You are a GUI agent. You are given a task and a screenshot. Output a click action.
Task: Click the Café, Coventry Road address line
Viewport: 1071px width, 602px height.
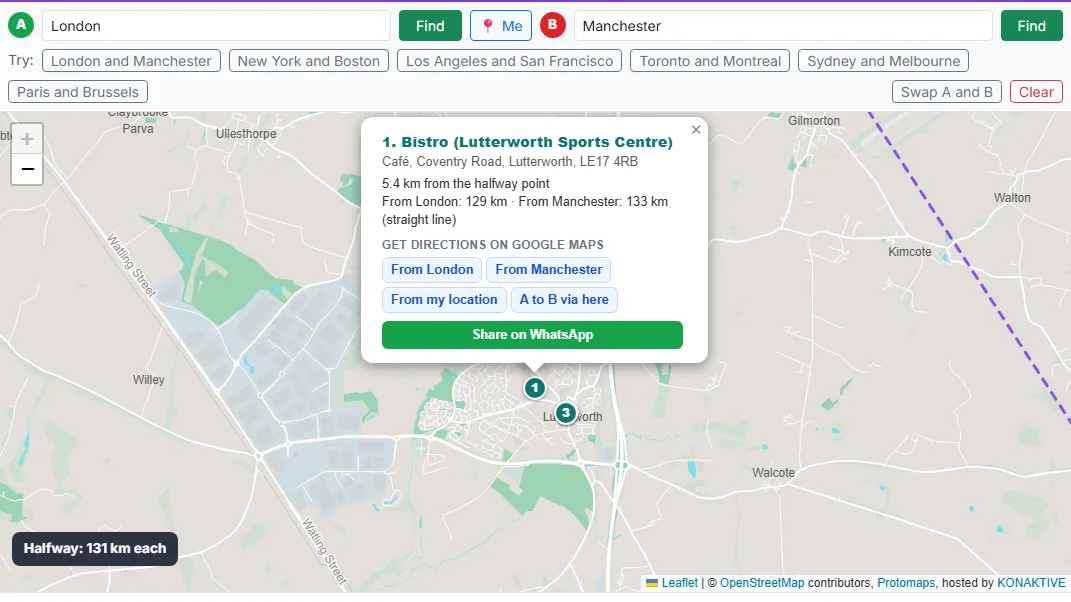510,162
